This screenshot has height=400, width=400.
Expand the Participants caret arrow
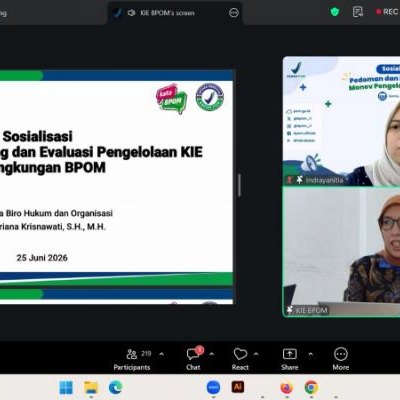click(162, 354)
